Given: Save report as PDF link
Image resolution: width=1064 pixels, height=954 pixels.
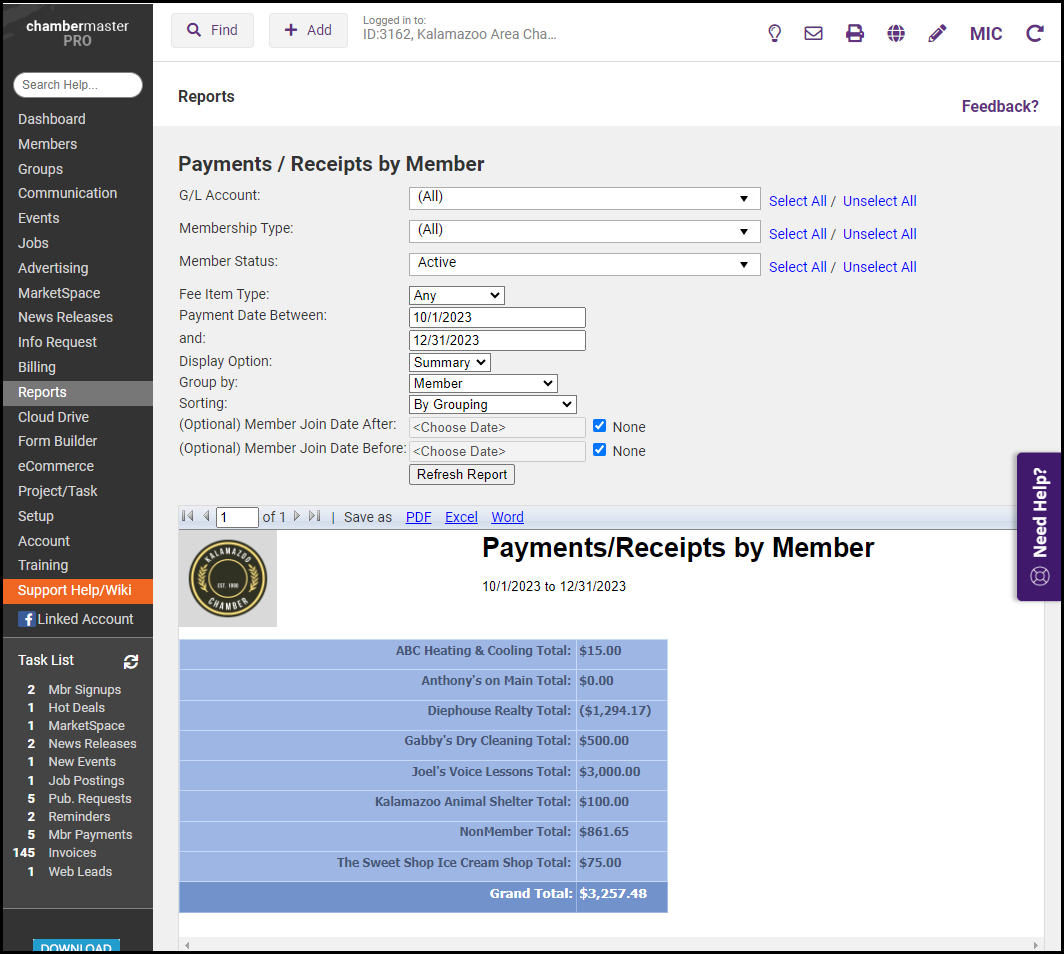Looking at the screenshot, I should coord(418,517).
